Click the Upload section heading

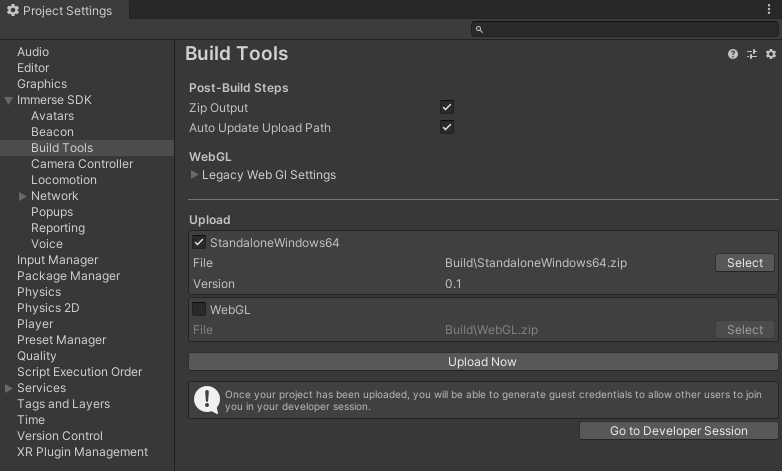[209, 220]
